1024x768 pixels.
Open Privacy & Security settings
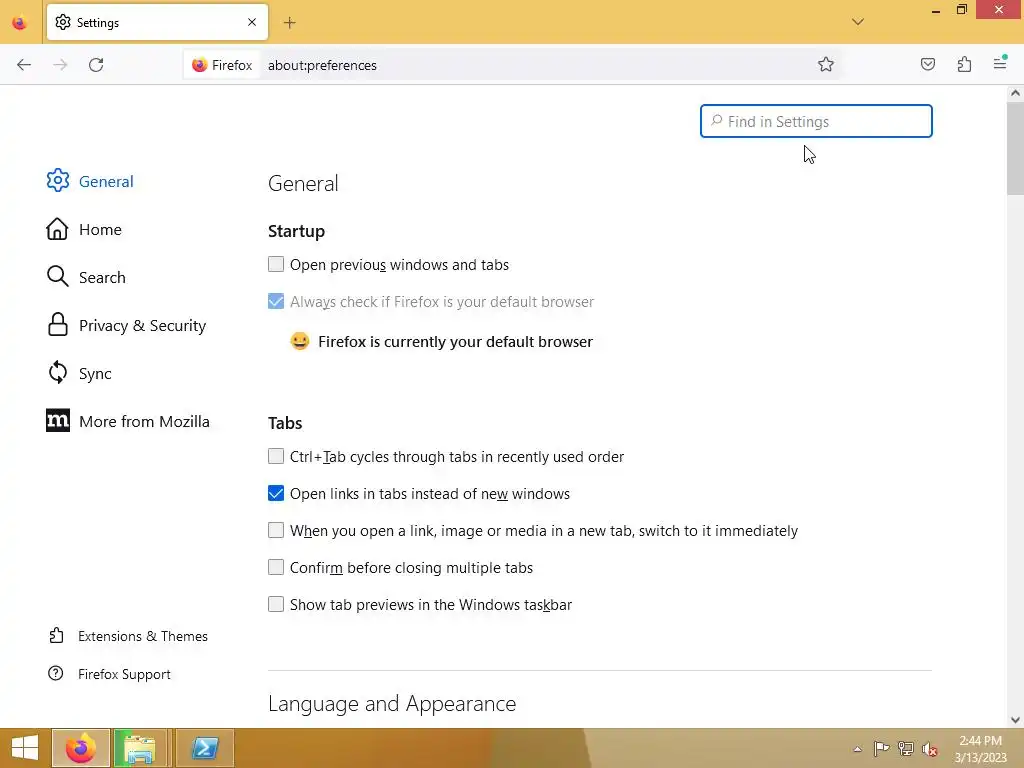[127, 325]
